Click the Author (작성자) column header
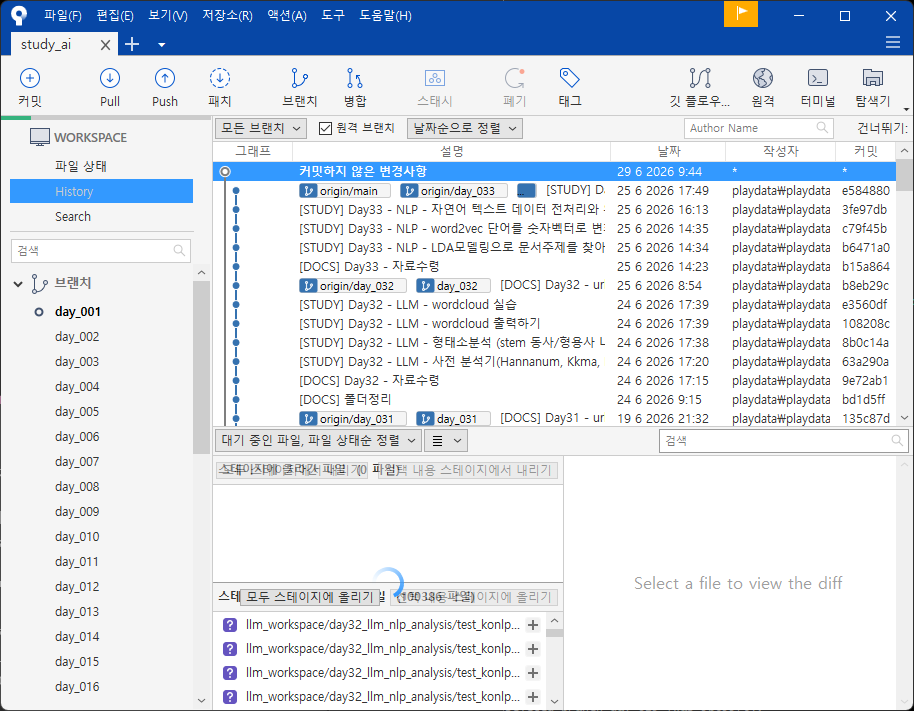914x711 pixels. pyautogui.click(x=781, y=152)
